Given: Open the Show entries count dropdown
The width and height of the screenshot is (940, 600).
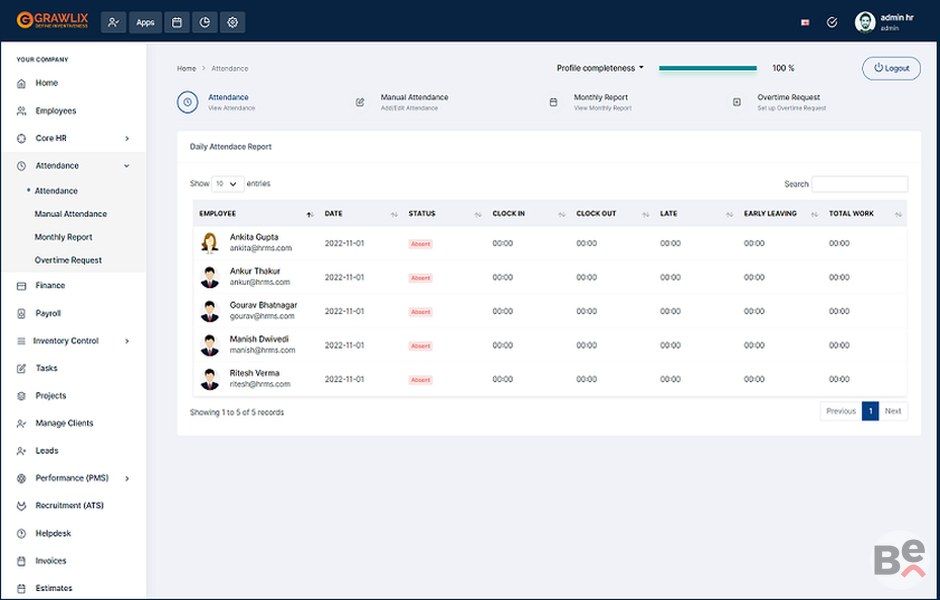Looking at the screenshot, I should click(228, 184).
